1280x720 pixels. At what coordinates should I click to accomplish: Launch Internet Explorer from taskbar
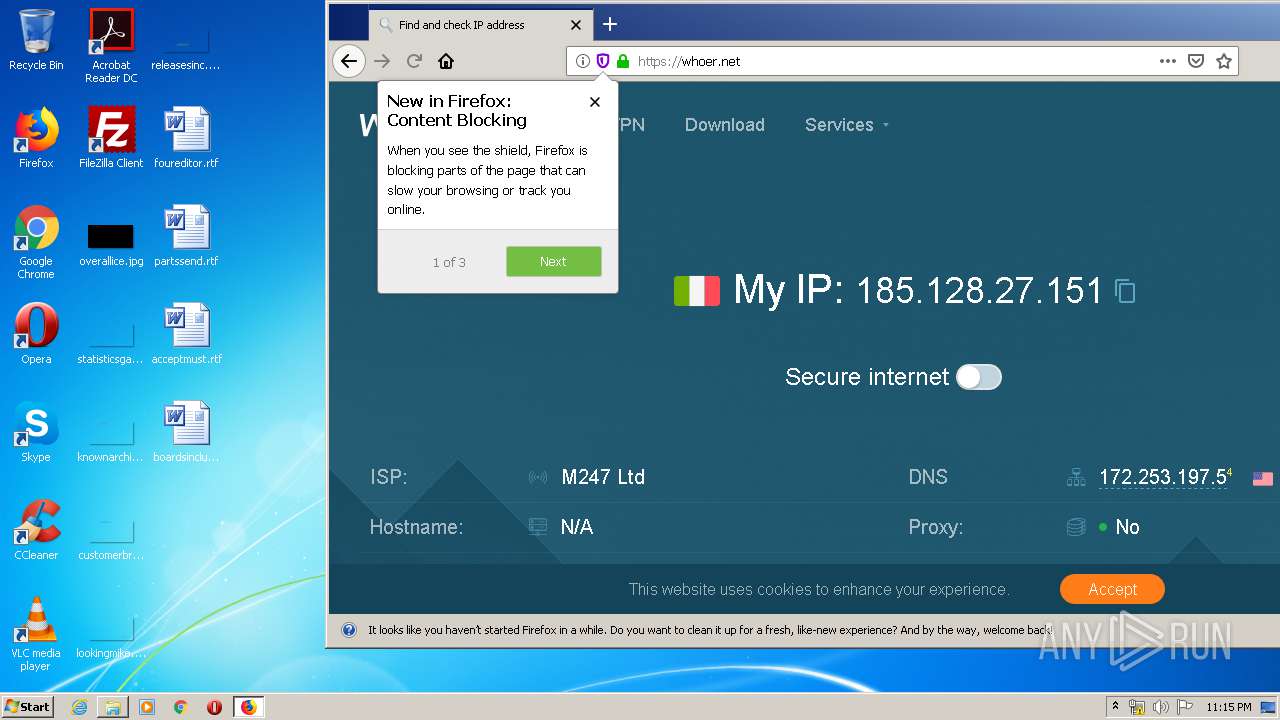[79, 707]
